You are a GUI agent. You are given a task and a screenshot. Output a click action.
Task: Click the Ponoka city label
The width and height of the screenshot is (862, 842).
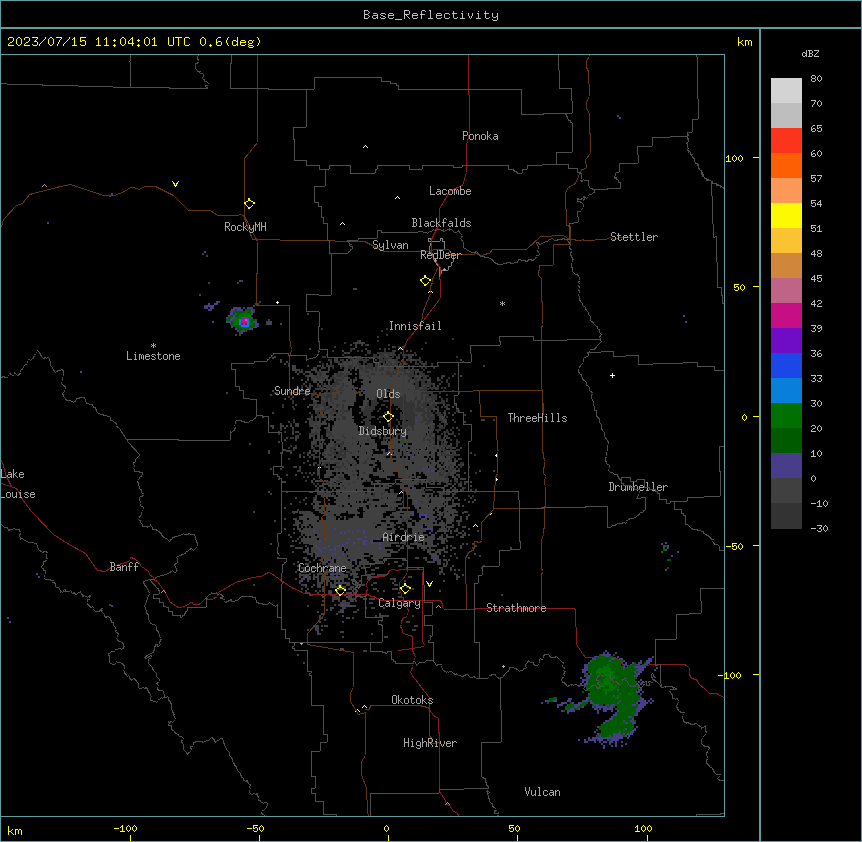pos(480,136)
